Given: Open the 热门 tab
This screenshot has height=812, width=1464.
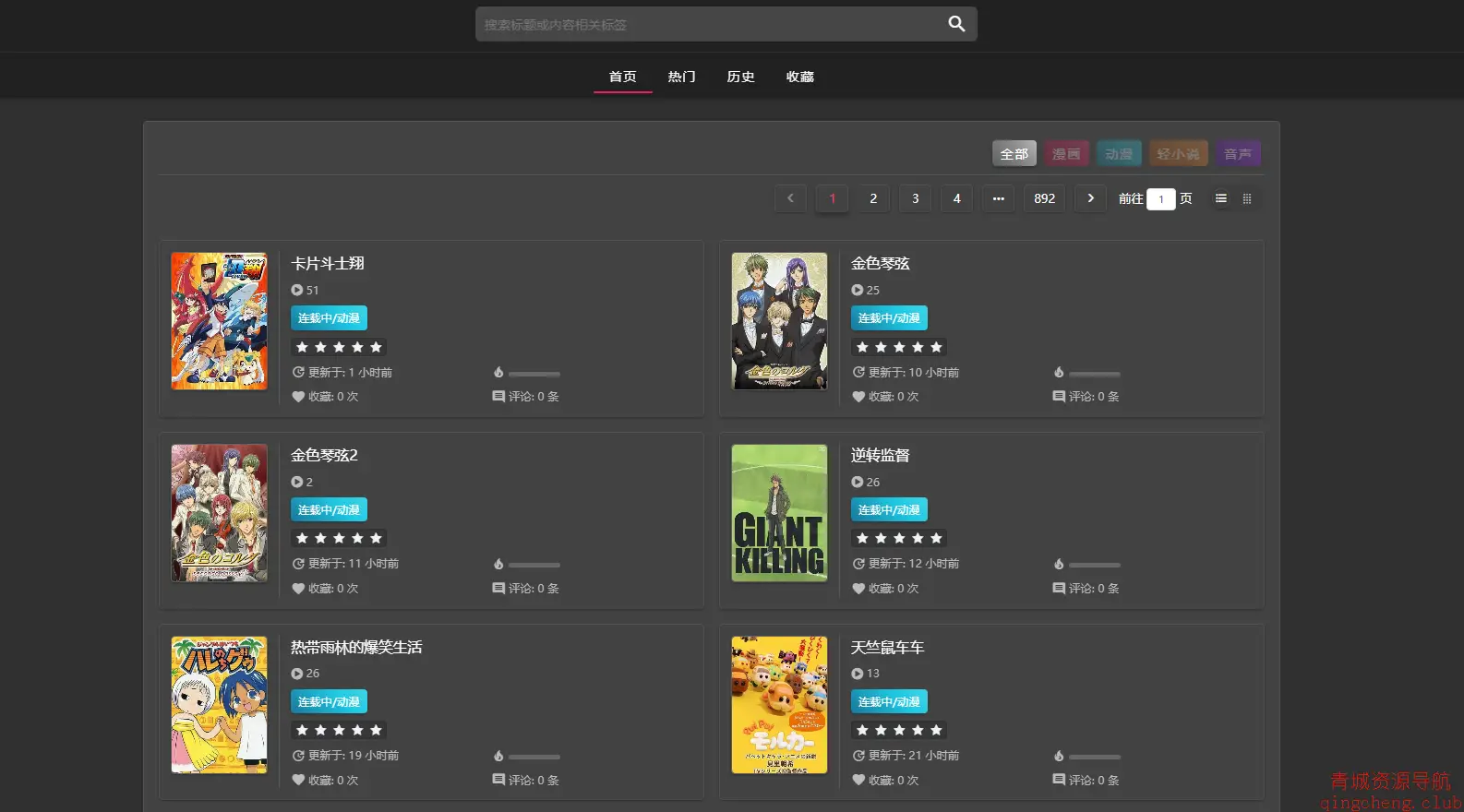Looking at the screenshot, I should pyautogui.click(x=681, y=77).
